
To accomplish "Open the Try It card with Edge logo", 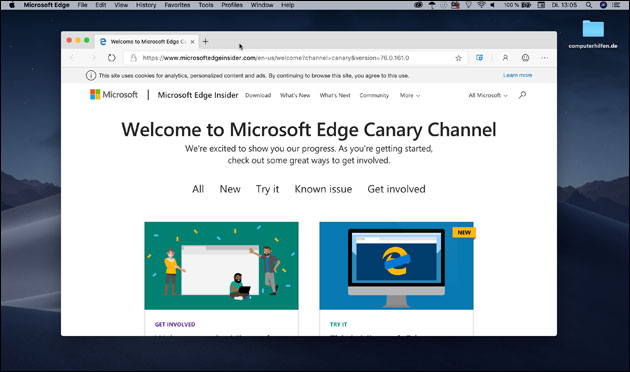I will tap(396, 266).
